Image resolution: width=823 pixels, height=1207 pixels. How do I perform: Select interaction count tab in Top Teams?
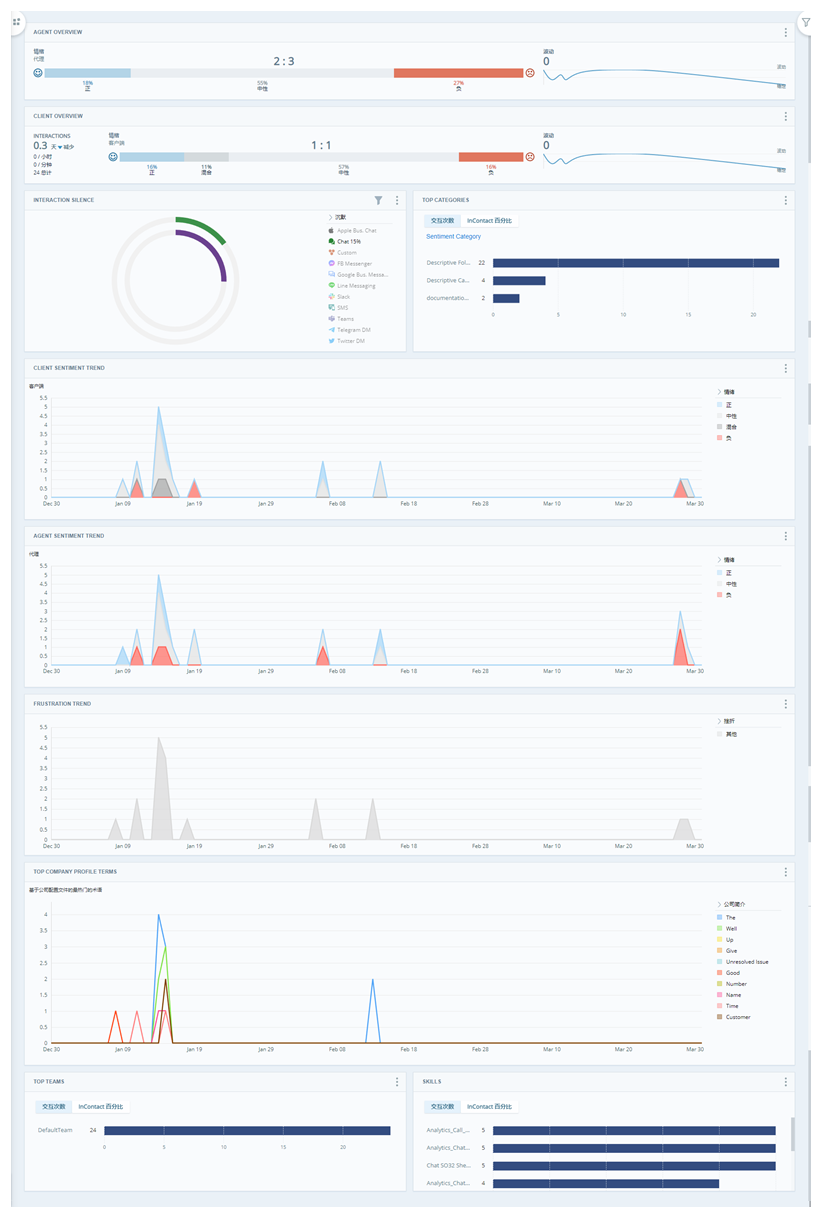point(53,1106)
